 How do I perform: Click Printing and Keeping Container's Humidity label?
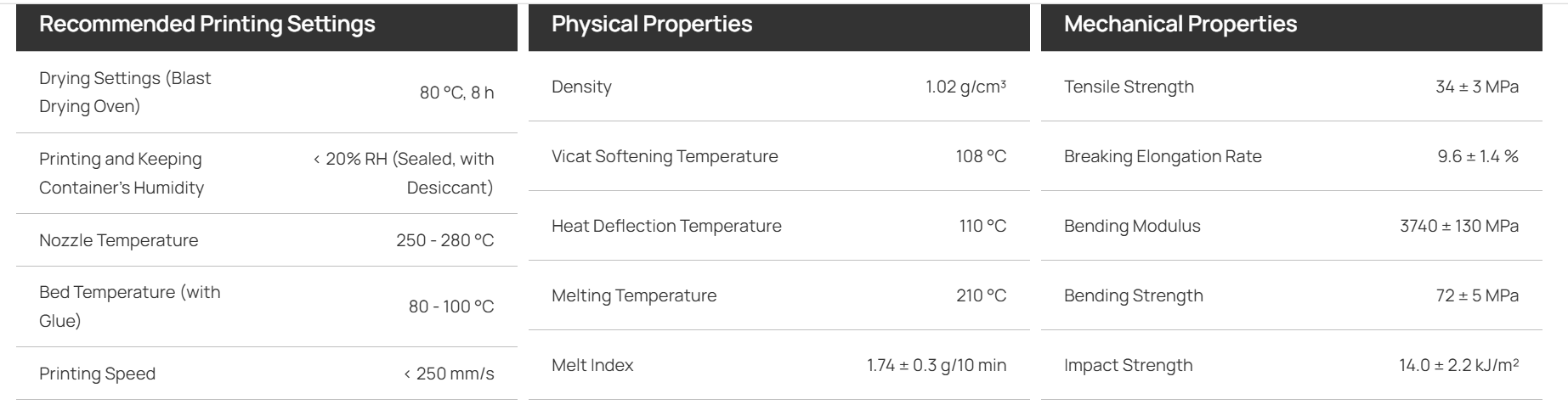pyautogui.click(x=122, y=173)
